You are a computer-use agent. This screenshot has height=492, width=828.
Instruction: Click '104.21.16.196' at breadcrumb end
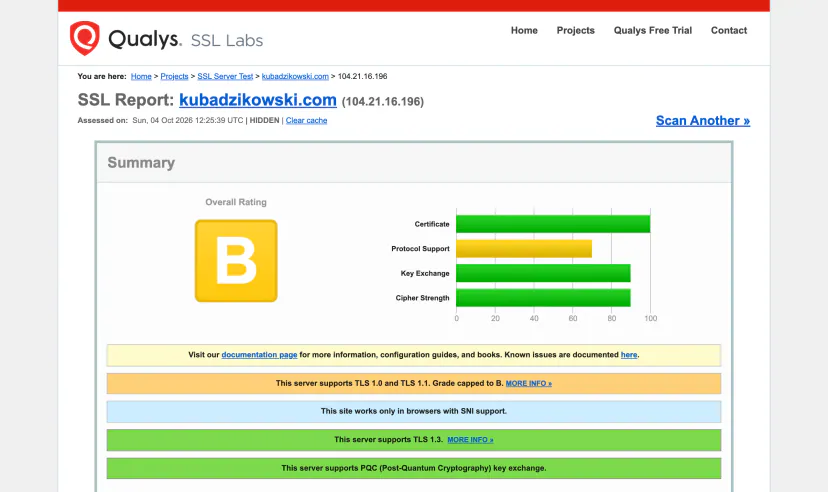click(x=363, y=77)
